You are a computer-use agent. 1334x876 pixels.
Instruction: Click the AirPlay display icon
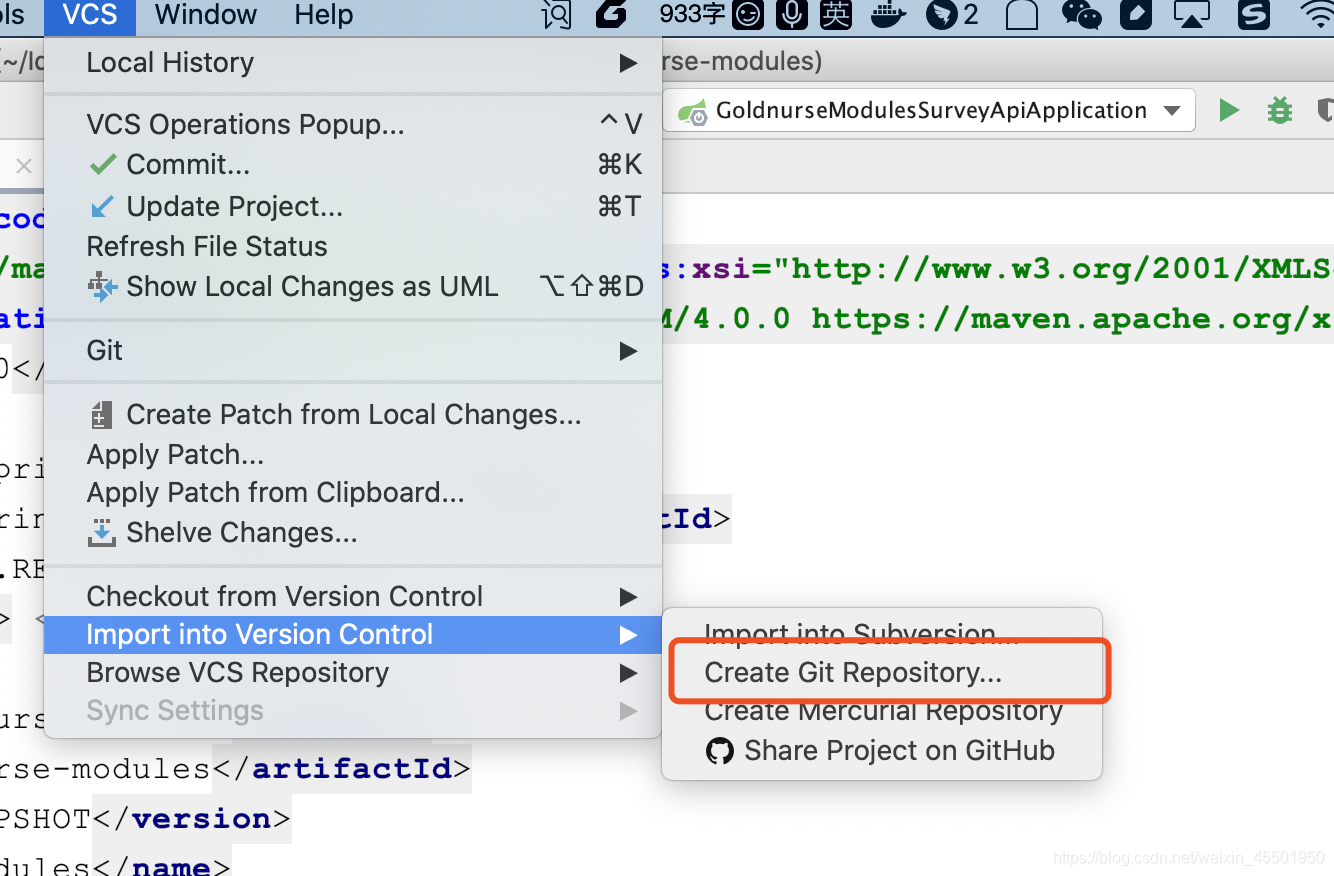[x=1192, y=15]
